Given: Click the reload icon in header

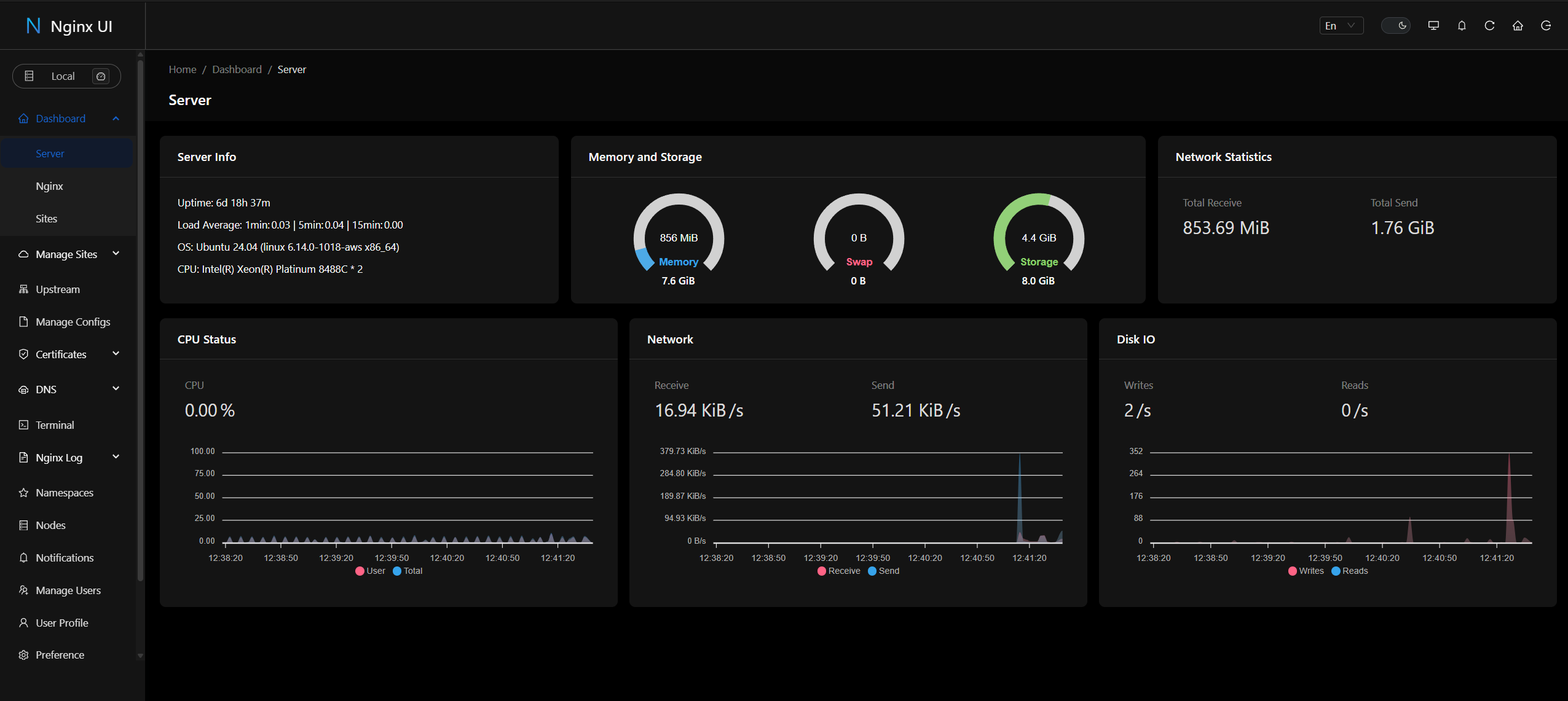Looking at the screenshot, I should click(x=1490, y=25).
